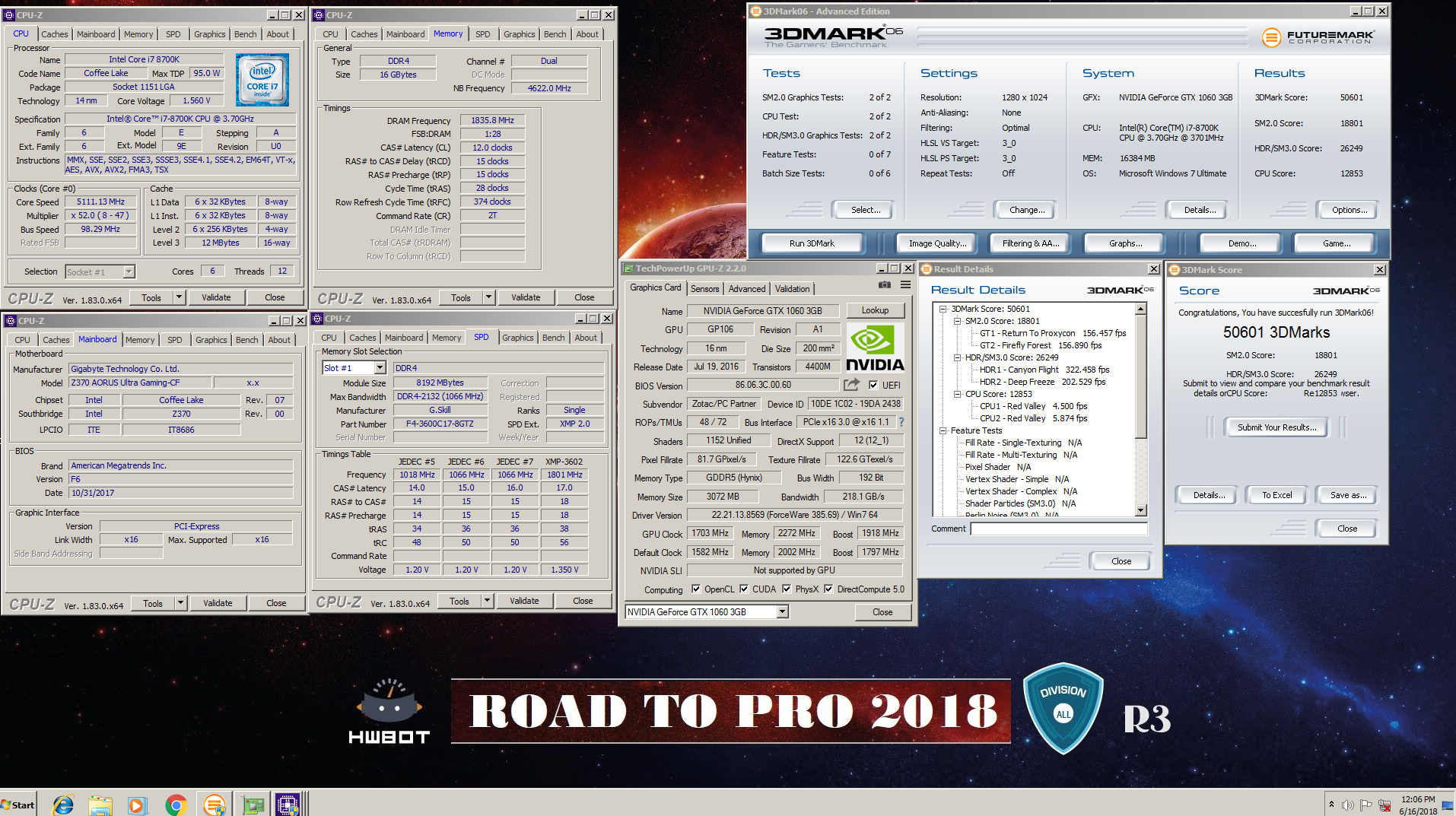
Task: Click the Run 3DMark button
Action: [812, 243]
